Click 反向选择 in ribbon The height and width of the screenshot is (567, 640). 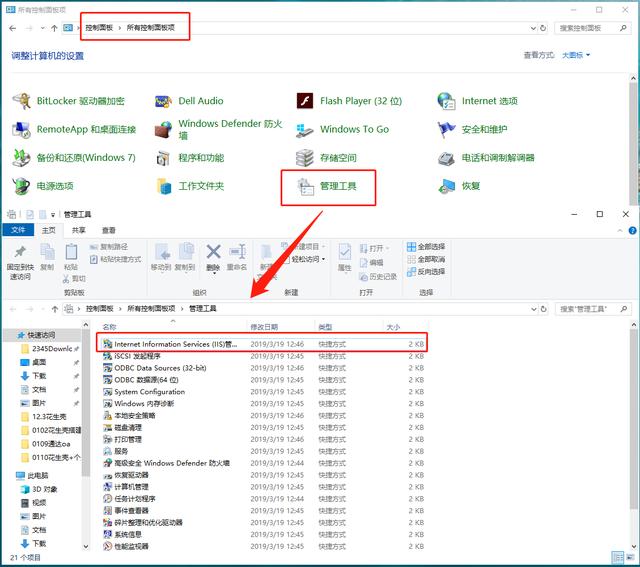[426, 271]
